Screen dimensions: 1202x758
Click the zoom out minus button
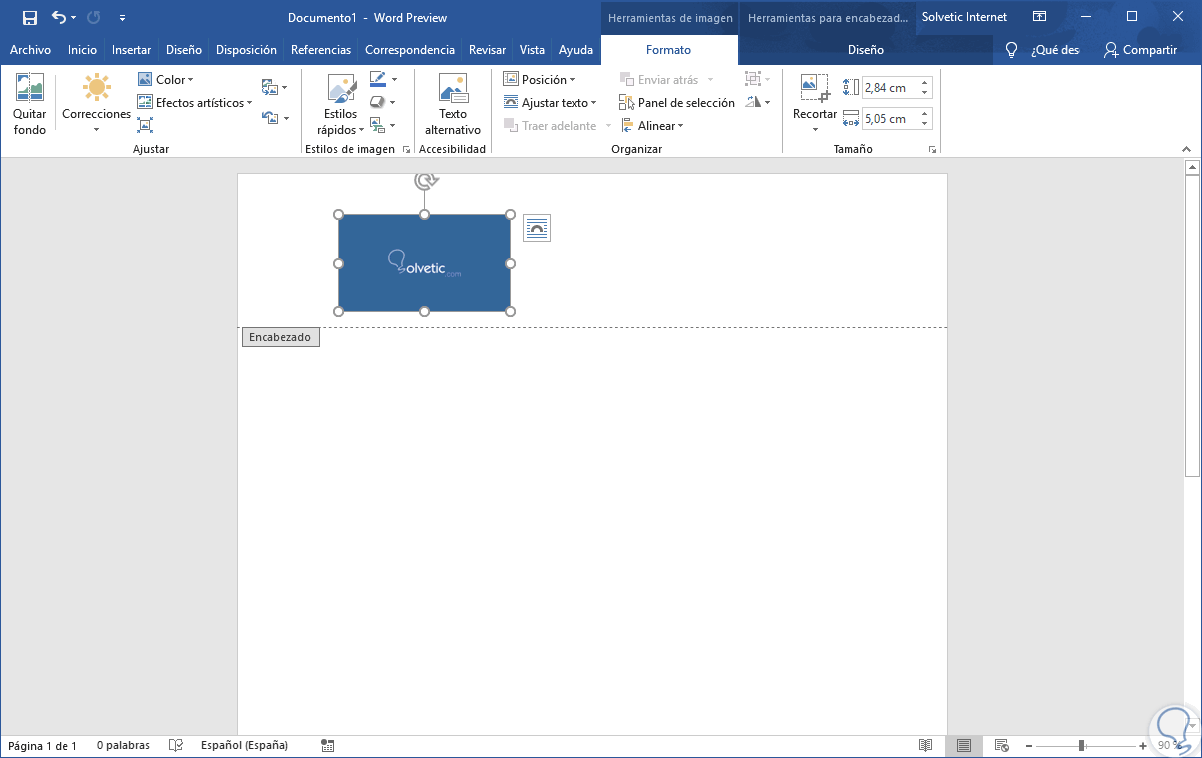click(x=1027, y=746)
